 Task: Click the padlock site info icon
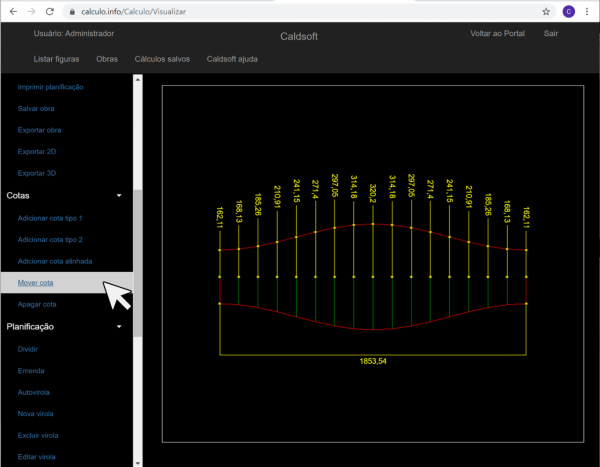(72, 11)
